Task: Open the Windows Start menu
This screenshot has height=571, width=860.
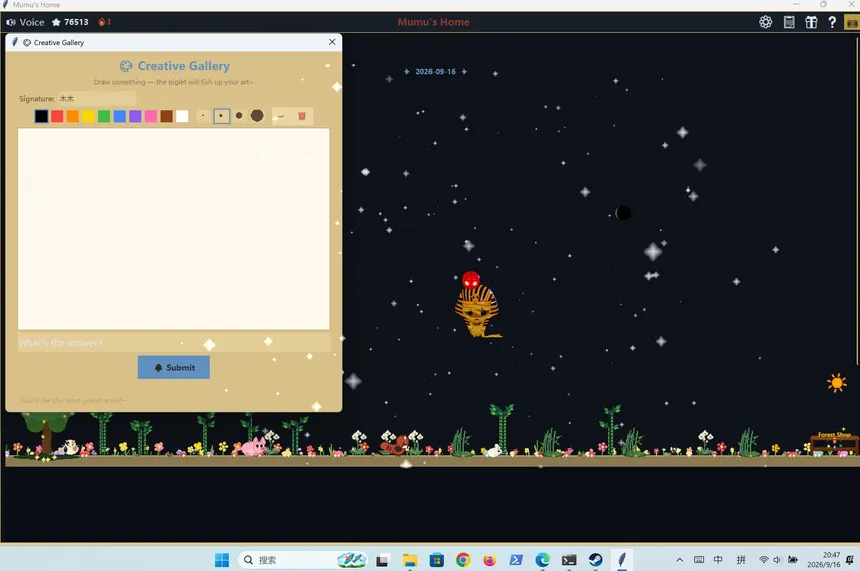Action: tap(222, 559)
